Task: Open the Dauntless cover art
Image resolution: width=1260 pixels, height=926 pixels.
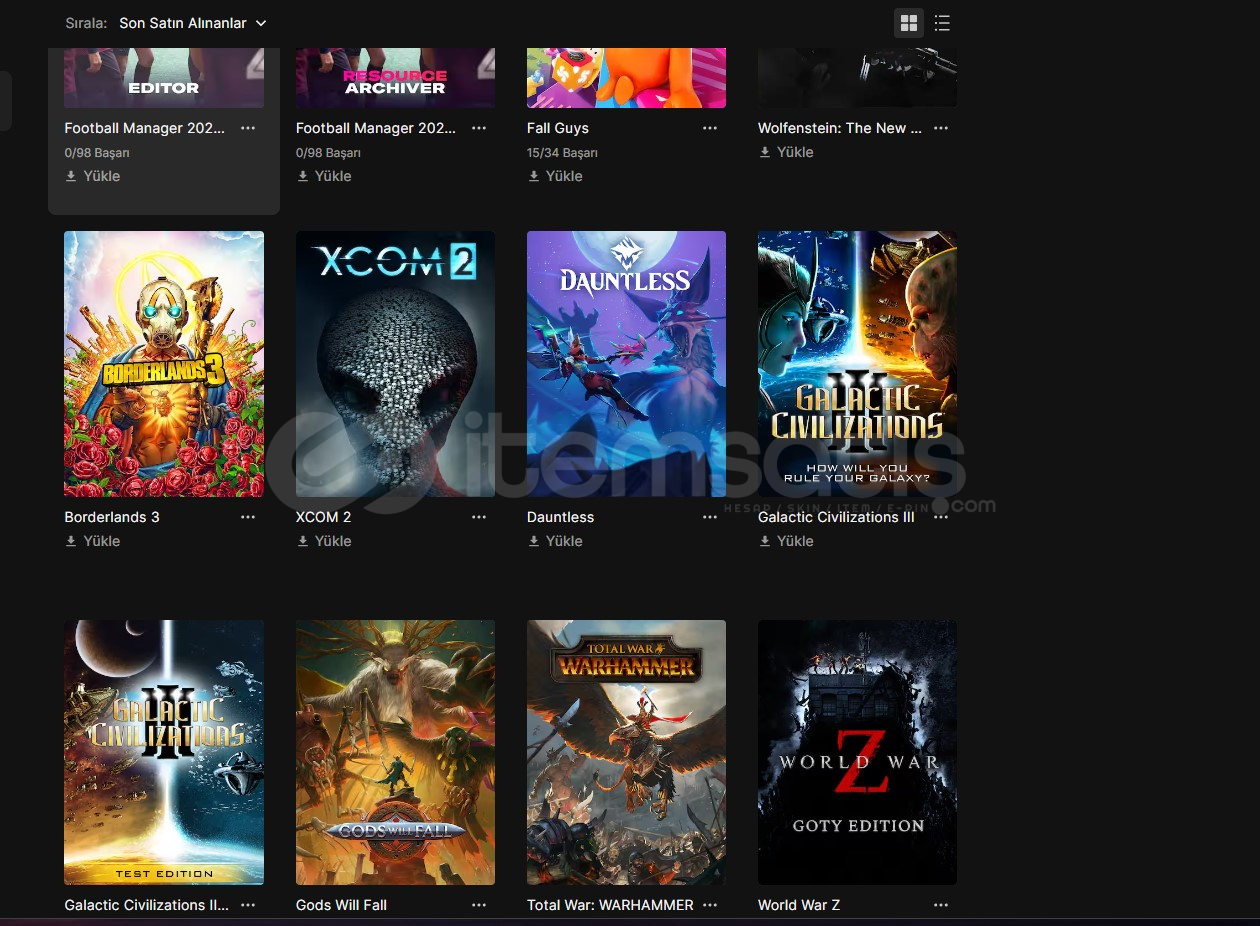Action: [626, 364]
